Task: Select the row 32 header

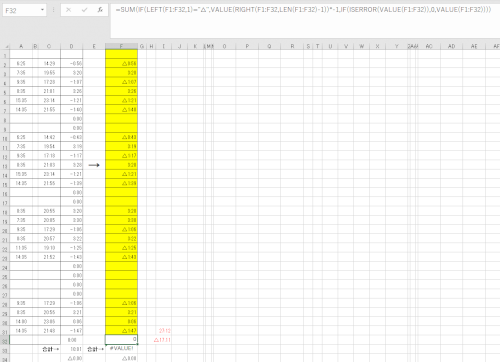Action: tap(5, 341)
